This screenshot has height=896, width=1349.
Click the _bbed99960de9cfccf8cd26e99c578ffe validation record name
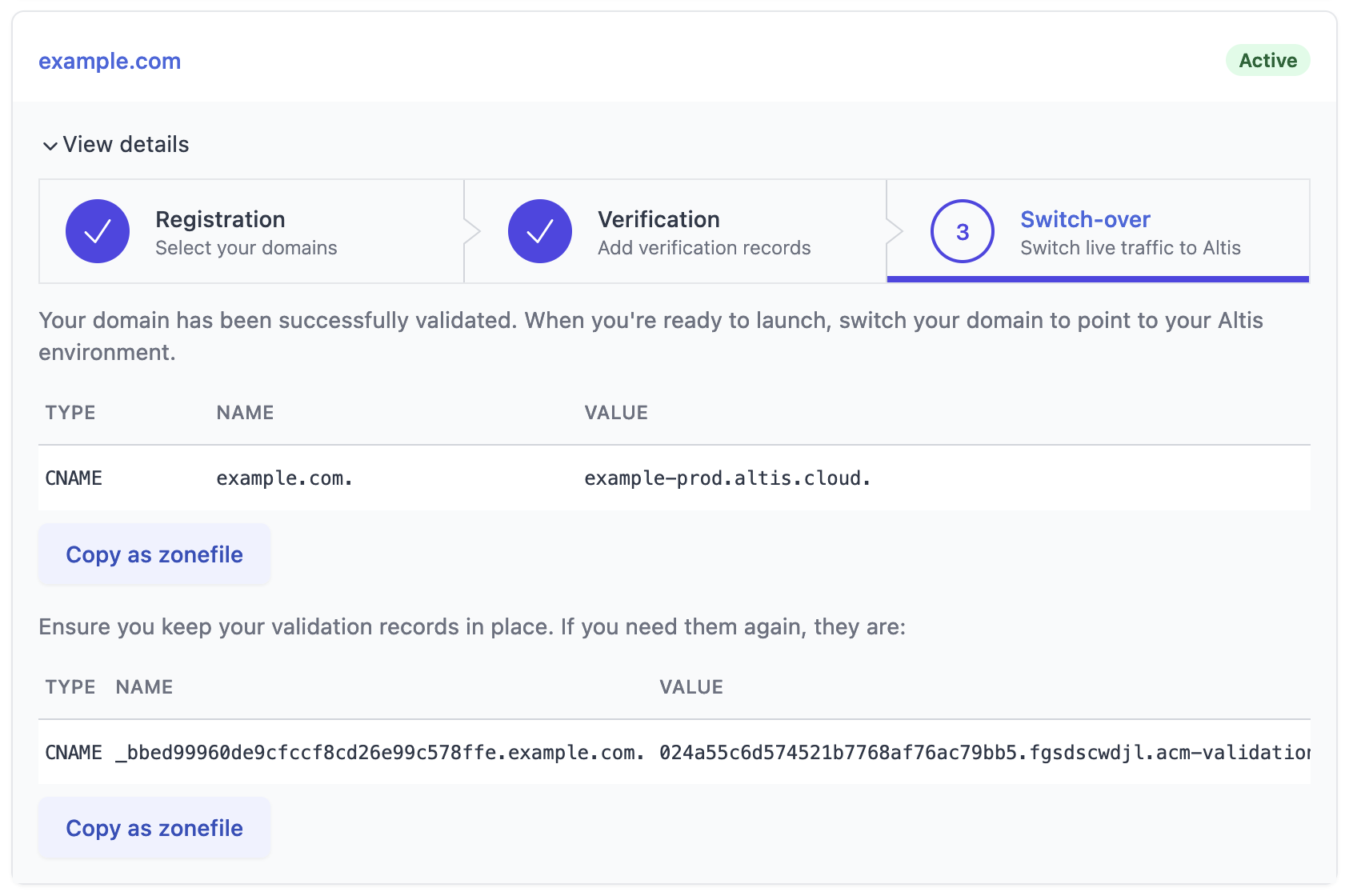(379, 753)
